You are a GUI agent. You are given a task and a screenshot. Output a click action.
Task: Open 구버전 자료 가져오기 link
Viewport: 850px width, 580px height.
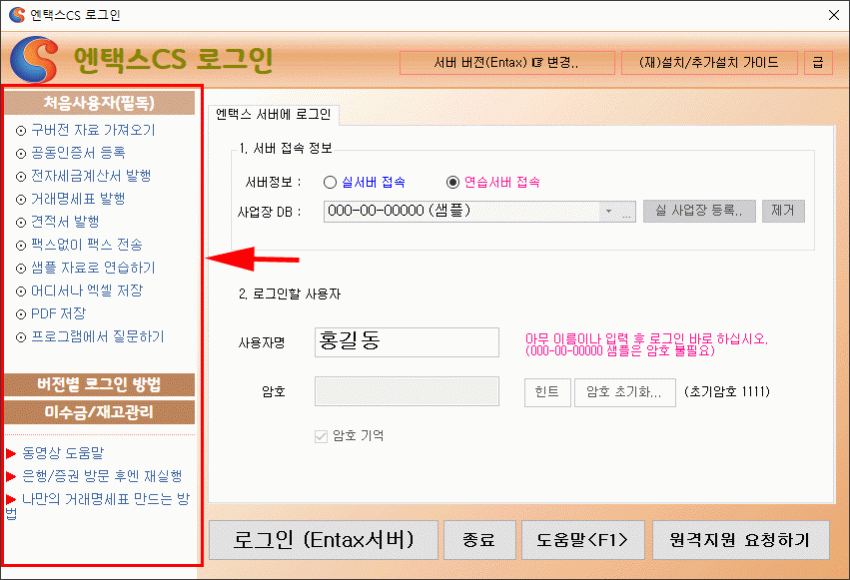click(93, 130)
